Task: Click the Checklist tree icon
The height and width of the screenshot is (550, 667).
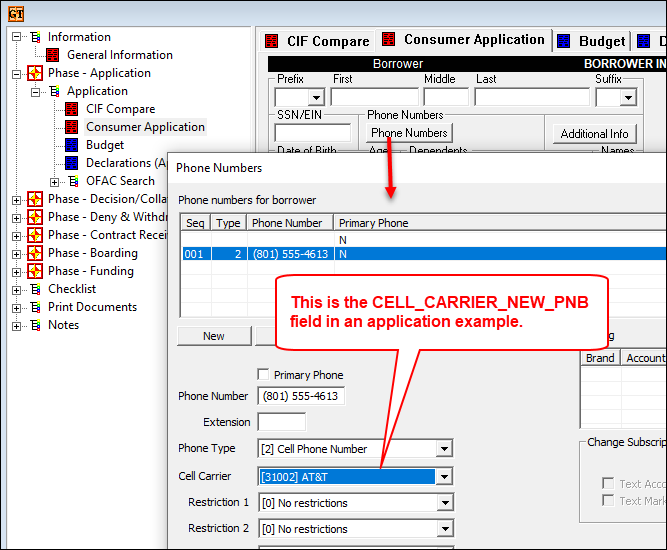Action: [36, 289]
